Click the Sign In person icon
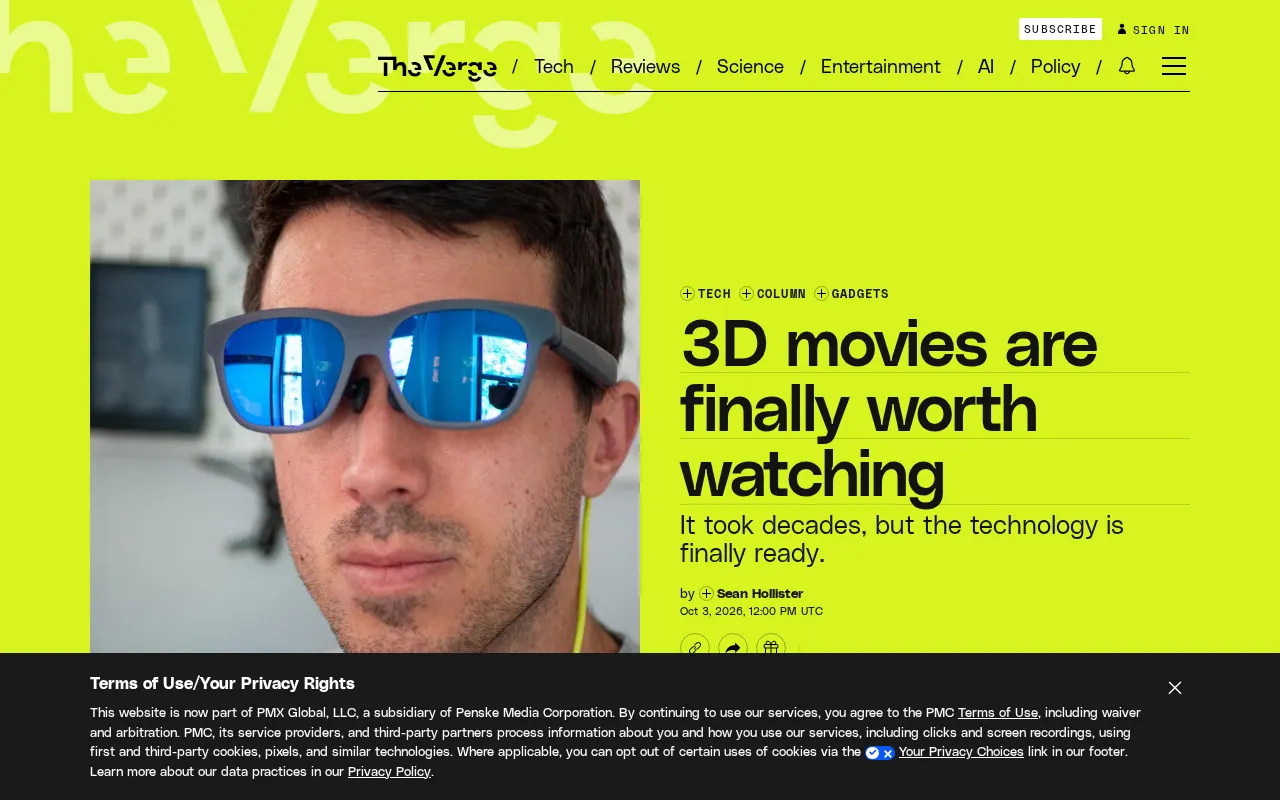Screen dimensions: 1280x800 tap(1122, 29)
